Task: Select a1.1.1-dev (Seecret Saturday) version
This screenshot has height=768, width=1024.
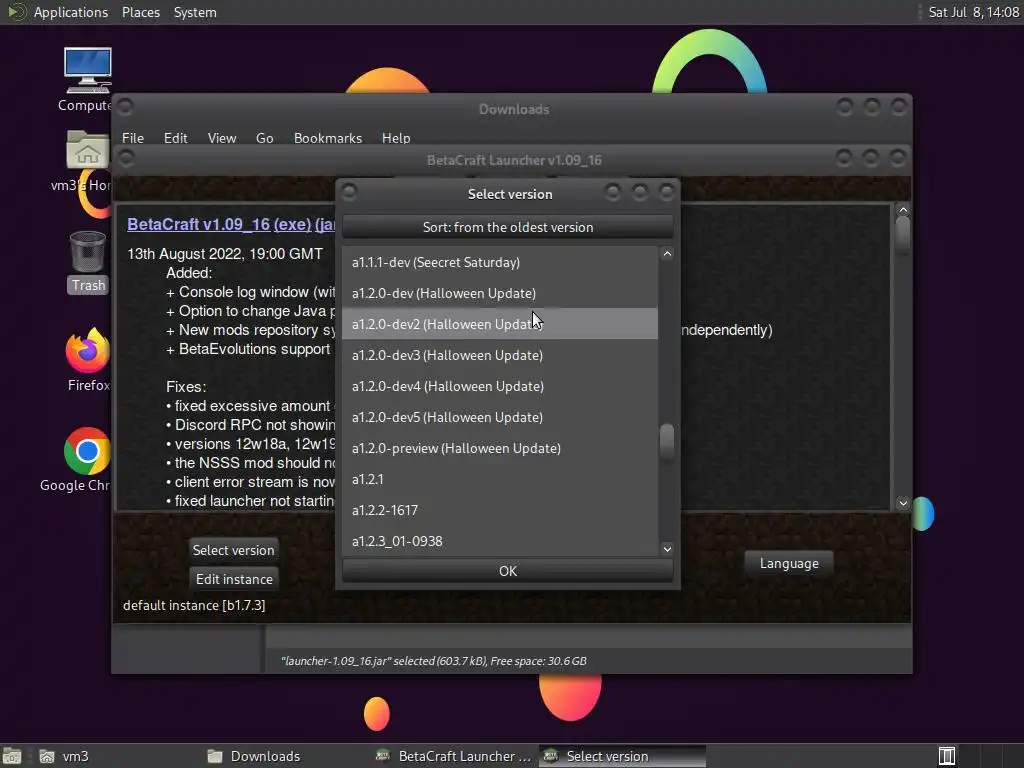Action: click(500, 262)
